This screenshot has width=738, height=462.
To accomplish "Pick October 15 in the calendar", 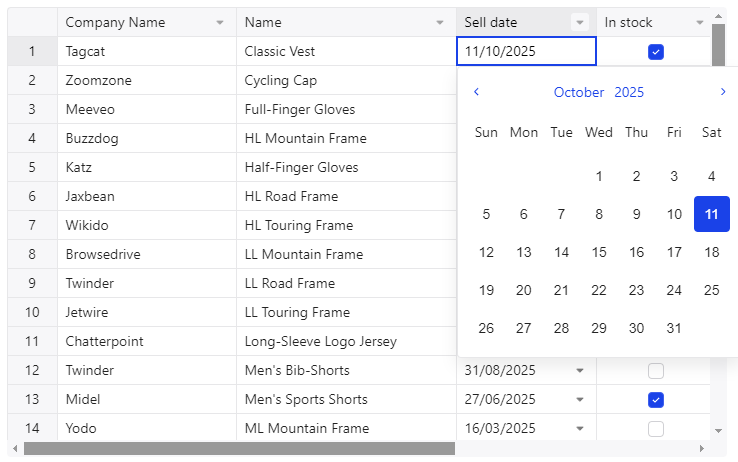I will [599, 252].
